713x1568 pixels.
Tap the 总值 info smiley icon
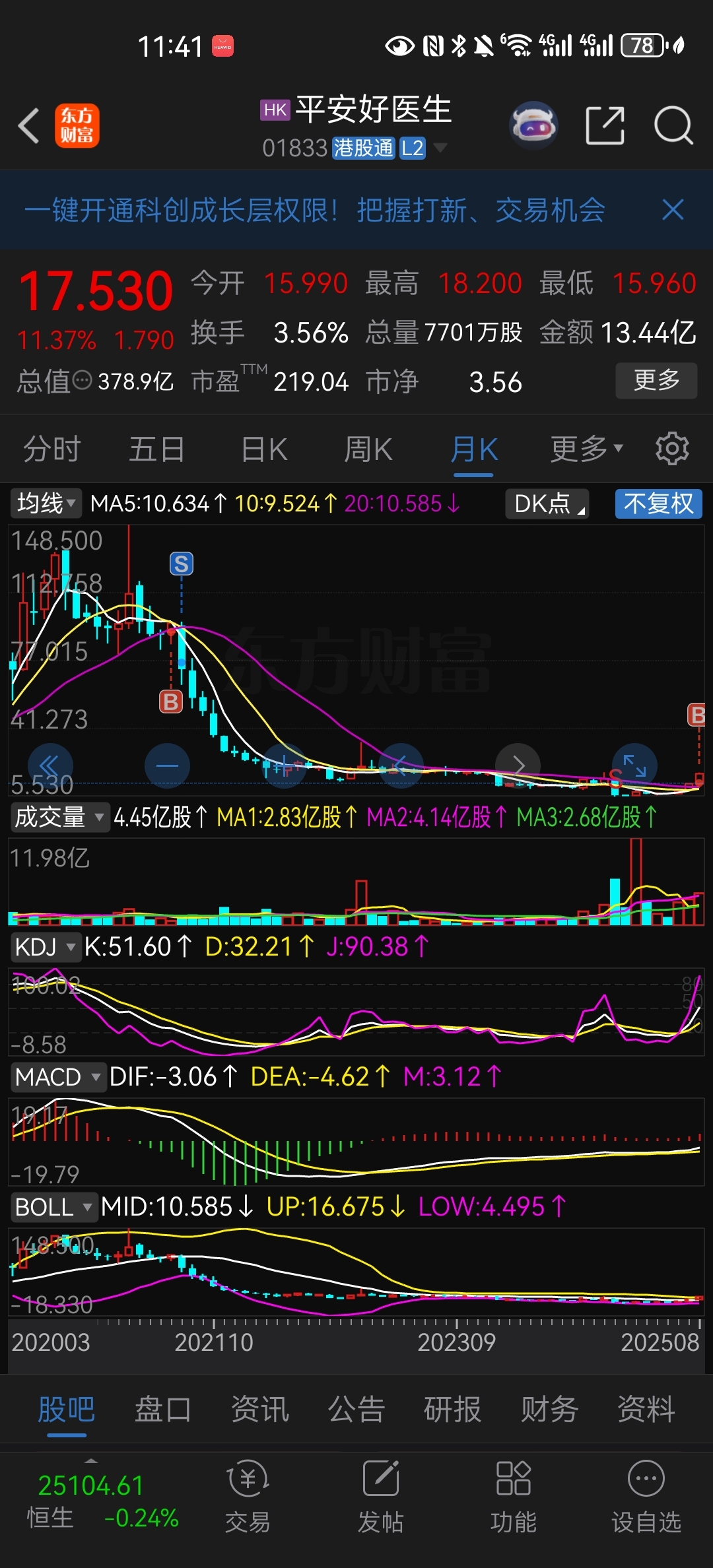coord(83,381)
